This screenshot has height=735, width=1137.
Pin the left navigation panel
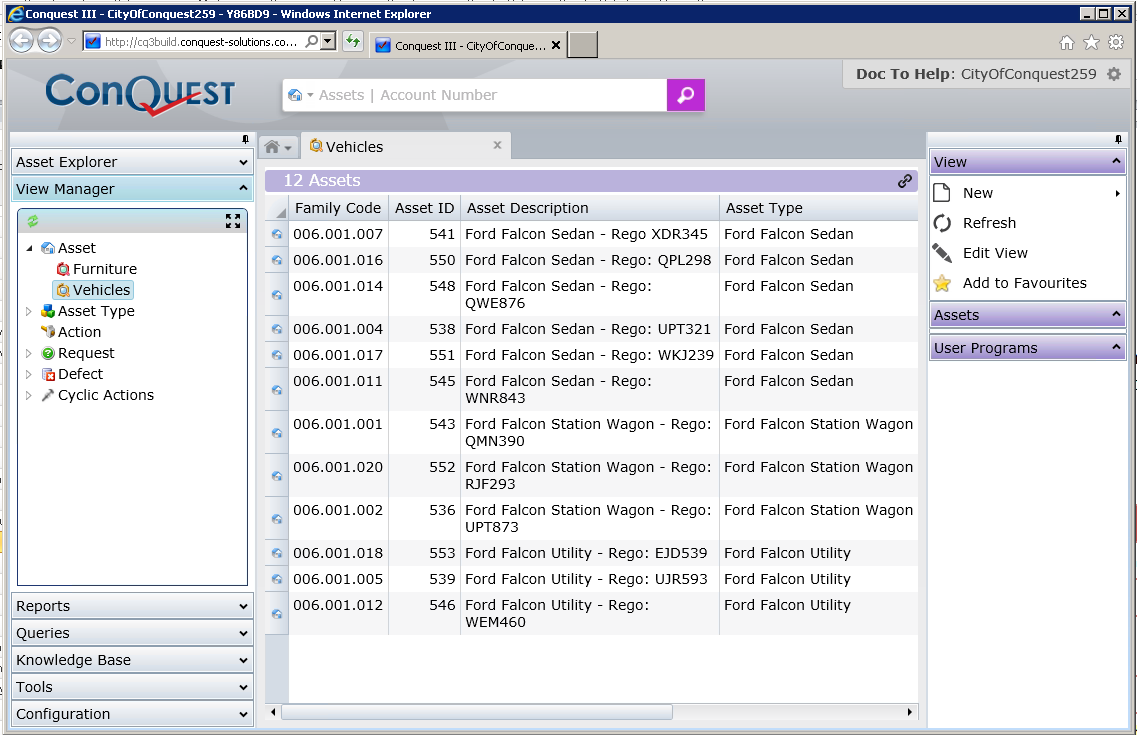(245, 139)
